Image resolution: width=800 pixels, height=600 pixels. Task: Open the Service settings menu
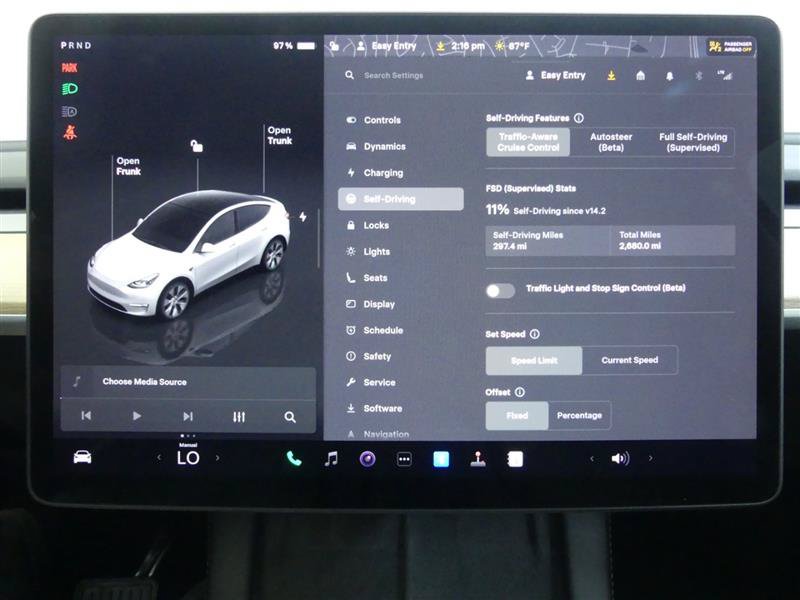click(401, 383)
